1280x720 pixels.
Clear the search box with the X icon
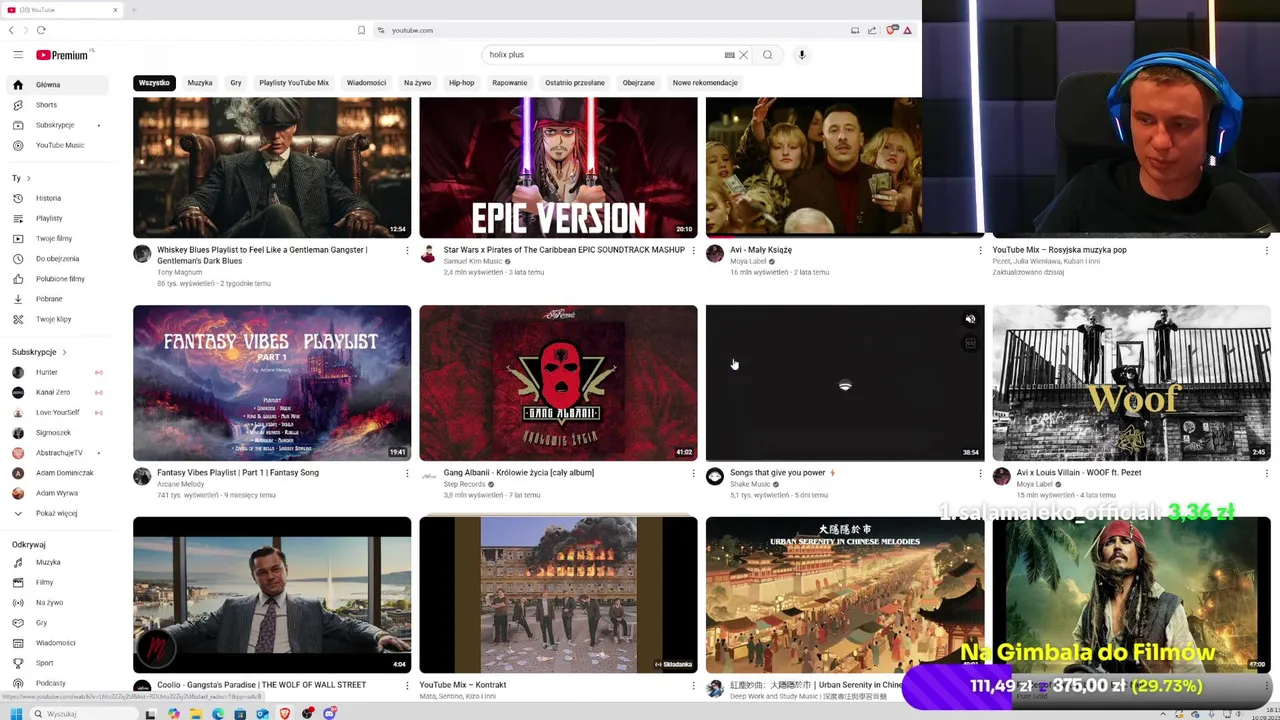pyautogui.click(x=743, y=55)
